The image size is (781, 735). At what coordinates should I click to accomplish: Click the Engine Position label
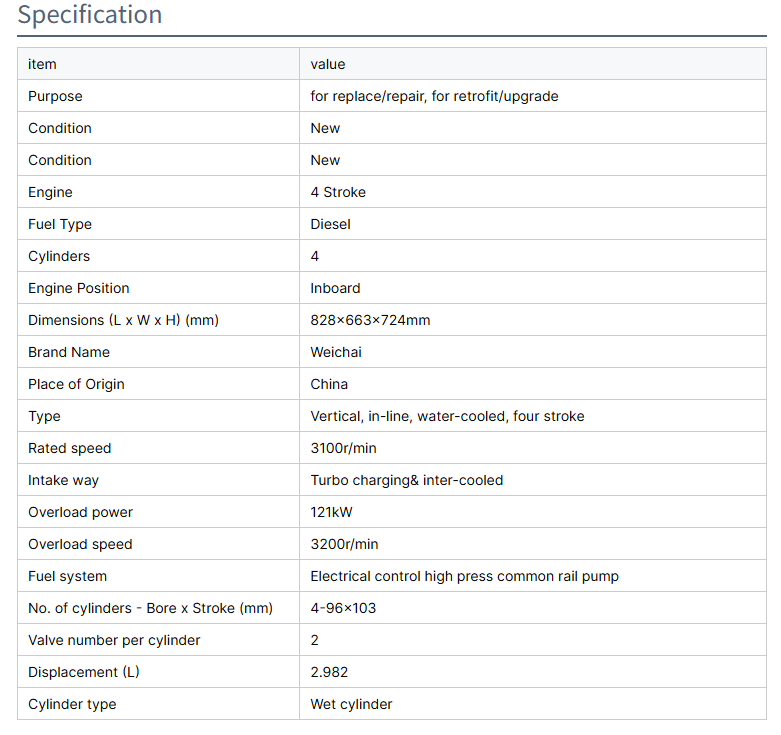click(x=78, y=288)
